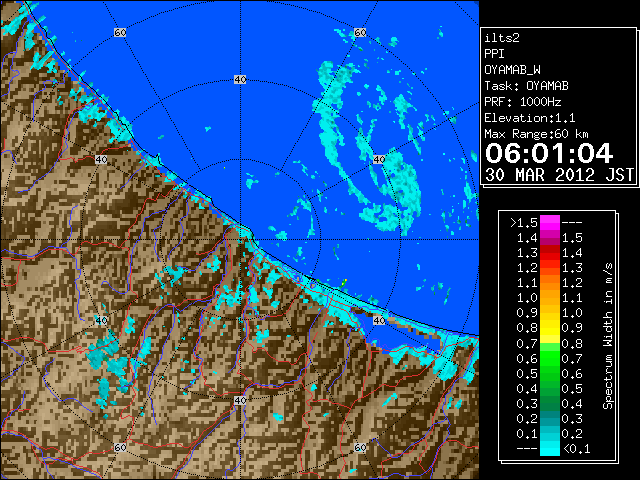Pick the magenta swatch at legend top
Screen dimensions: 640x480
[x=550, y=223]
